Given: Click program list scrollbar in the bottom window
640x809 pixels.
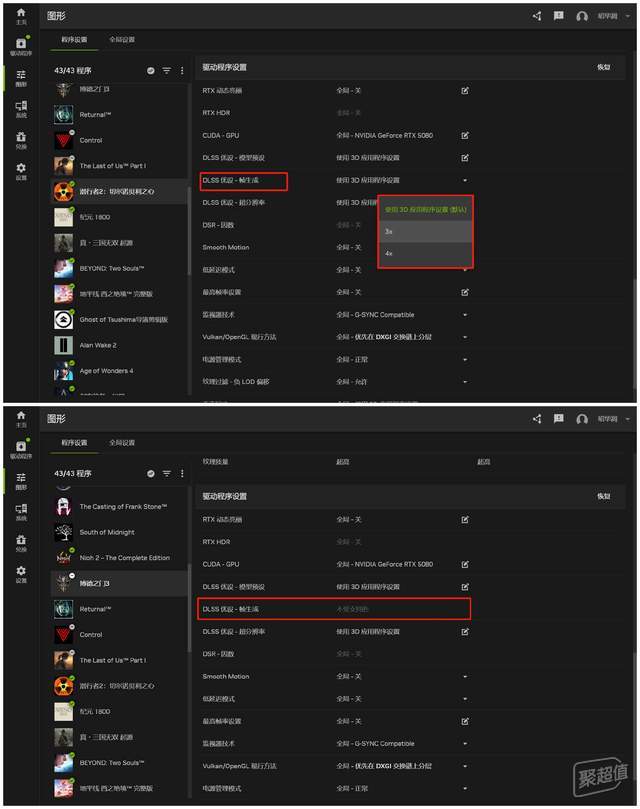Looking at the screenshot, I should click(x=189, y=608).
